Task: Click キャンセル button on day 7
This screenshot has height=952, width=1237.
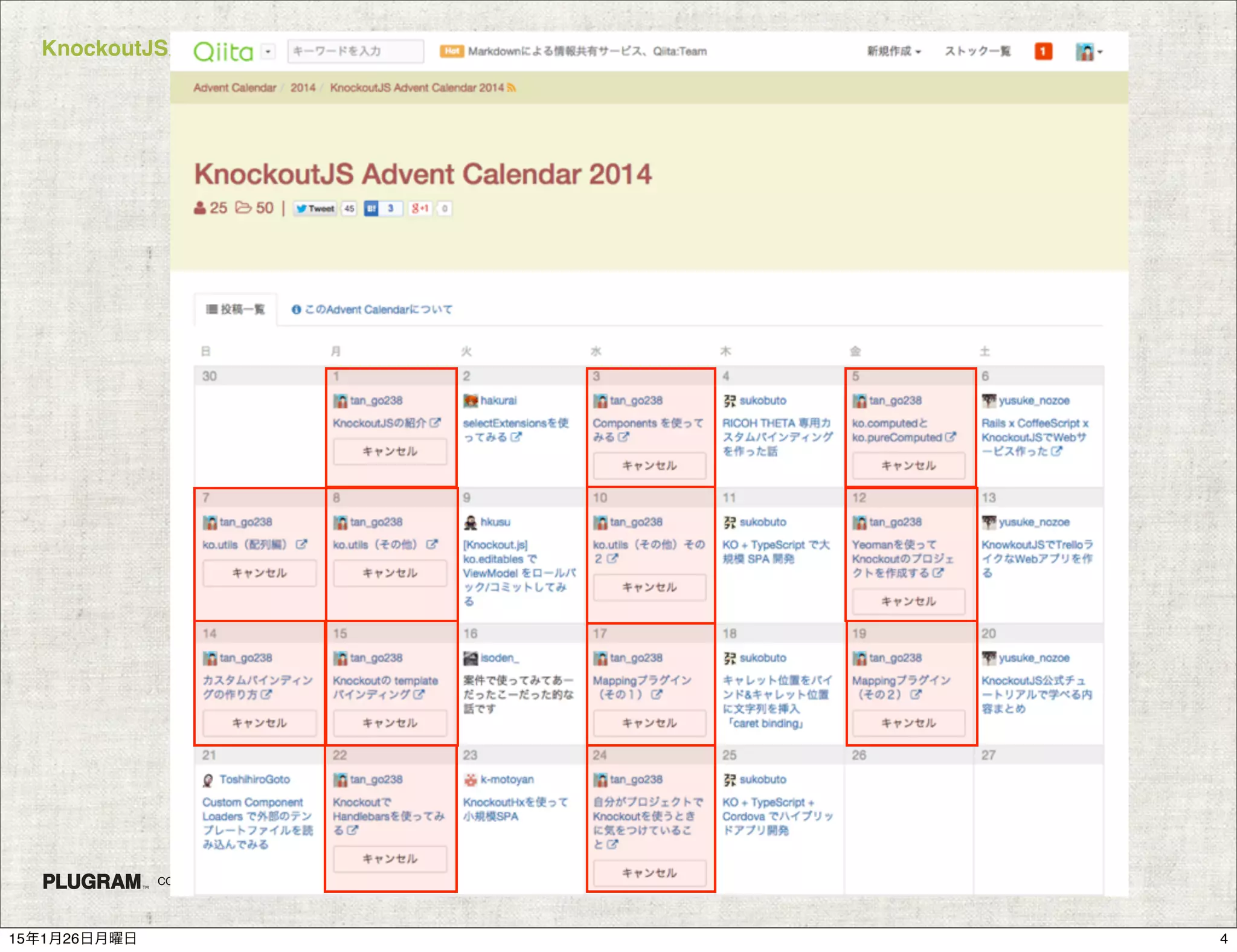Action: pos(260,573)
